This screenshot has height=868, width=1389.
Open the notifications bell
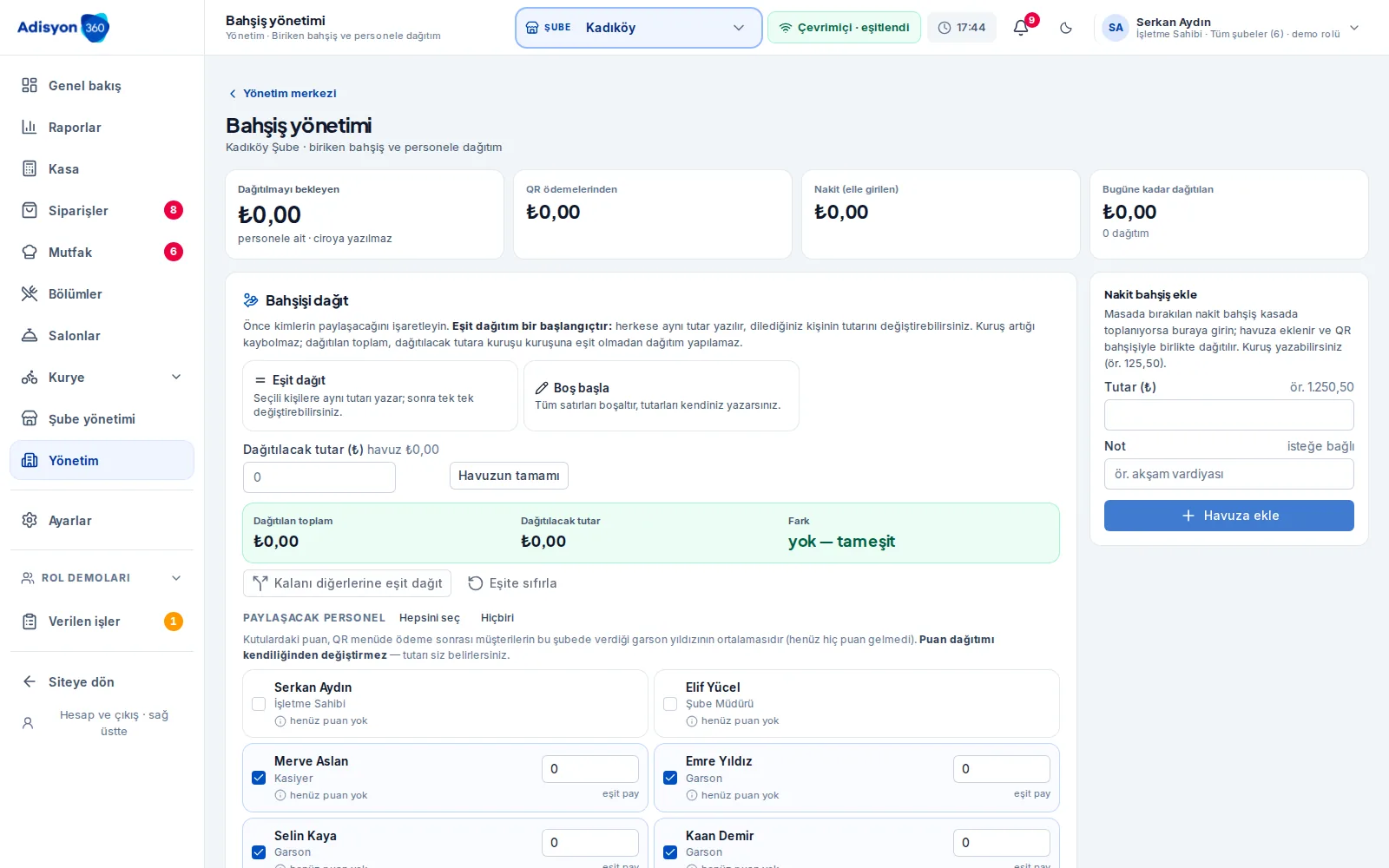pos(1021,28)
